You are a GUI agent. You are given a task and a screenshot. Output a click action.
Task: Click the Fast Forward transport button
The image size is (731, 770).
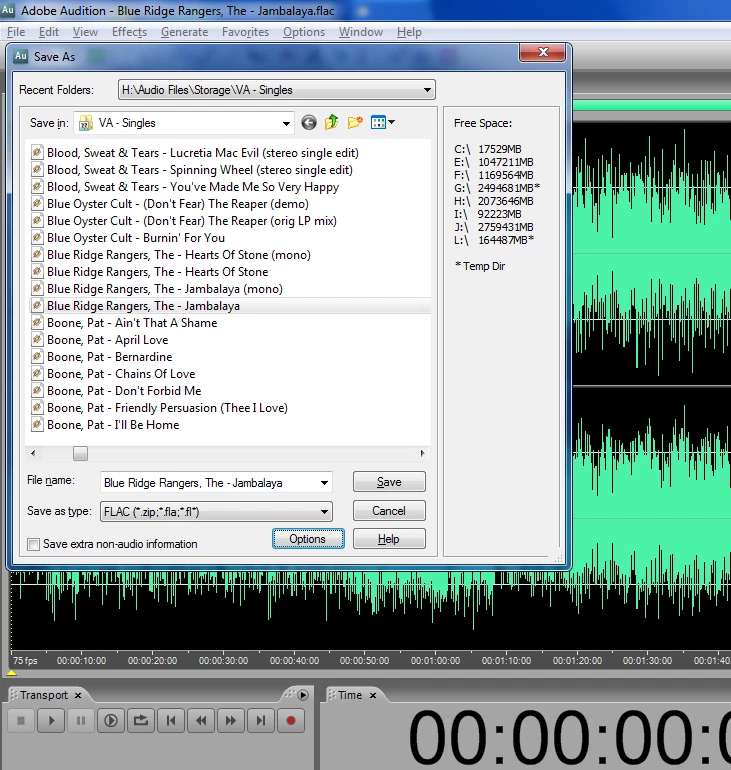pyautogui.click(x=231, y=720)
